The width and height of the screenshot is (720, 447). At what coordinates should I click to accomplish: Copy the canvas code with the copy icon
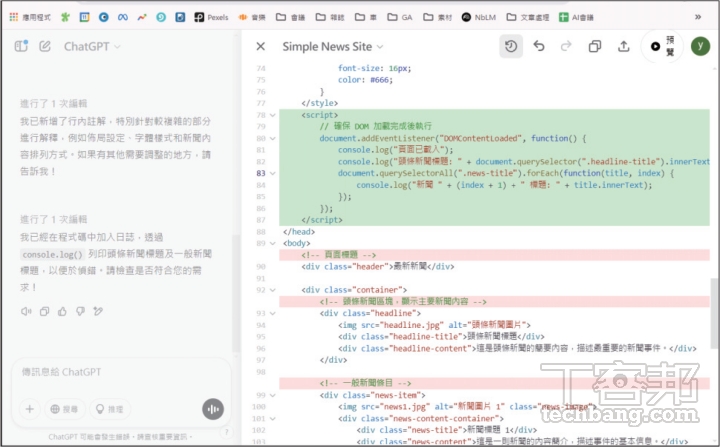point(595,46)
